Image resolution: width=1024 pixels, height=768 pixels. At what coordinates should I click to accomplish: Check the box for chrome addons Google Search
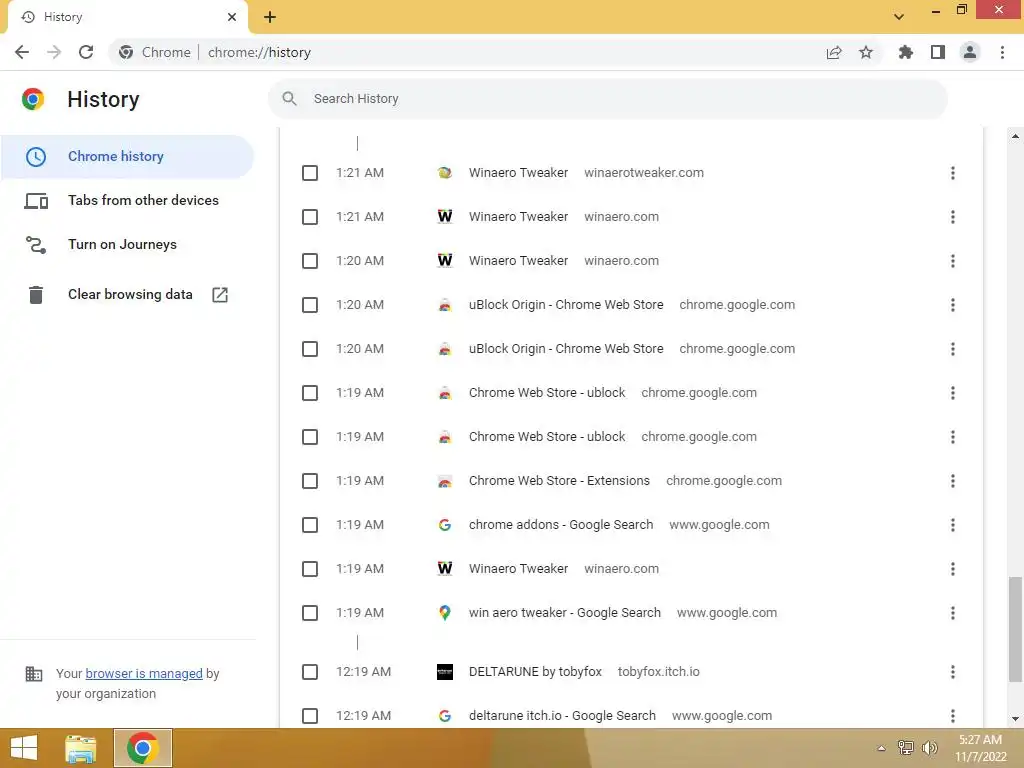(x=310, y=525)
